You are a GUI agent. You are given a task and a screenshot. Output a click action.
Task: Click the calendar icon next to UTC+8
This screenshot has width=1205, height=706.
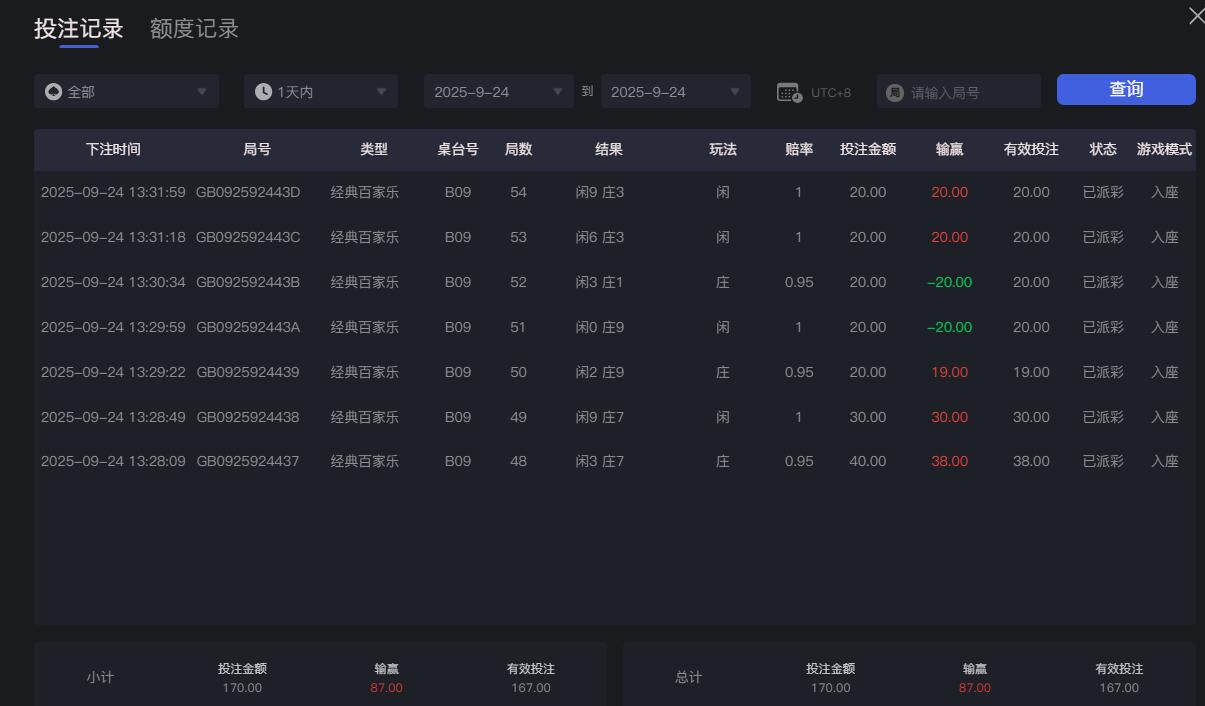(x=790, y=90)
